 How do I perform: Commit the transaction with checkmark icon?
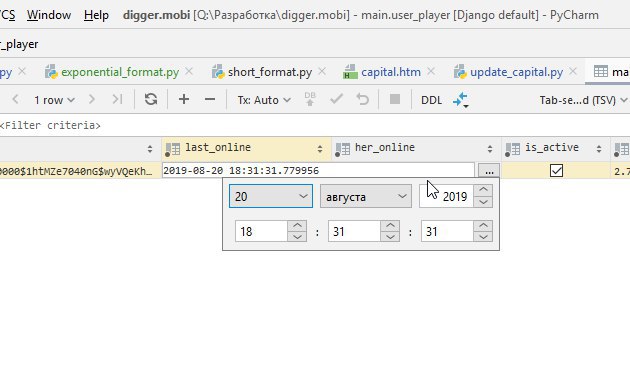336,99
